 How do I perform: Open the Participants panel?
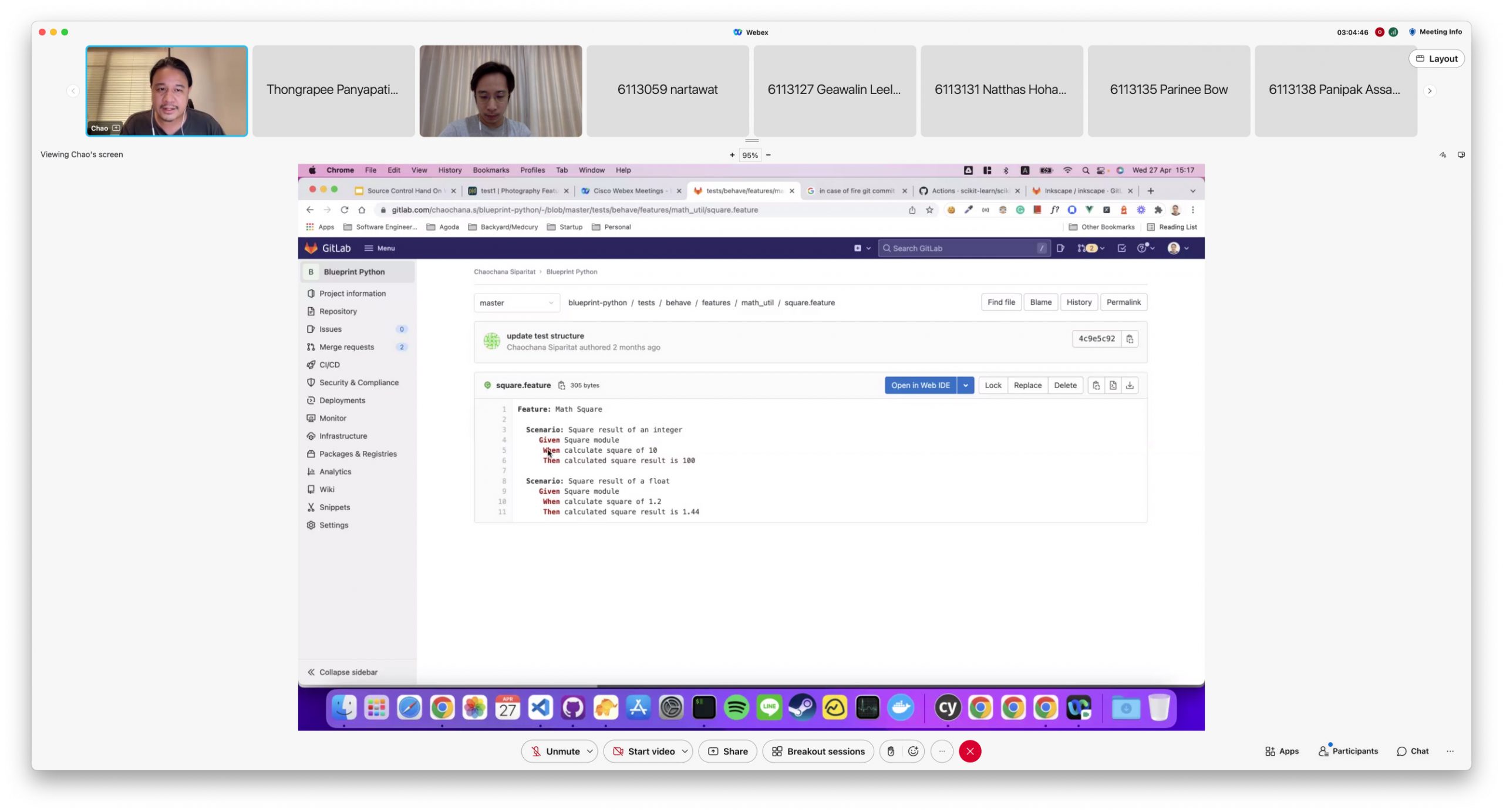click(x=1348, y=751)
